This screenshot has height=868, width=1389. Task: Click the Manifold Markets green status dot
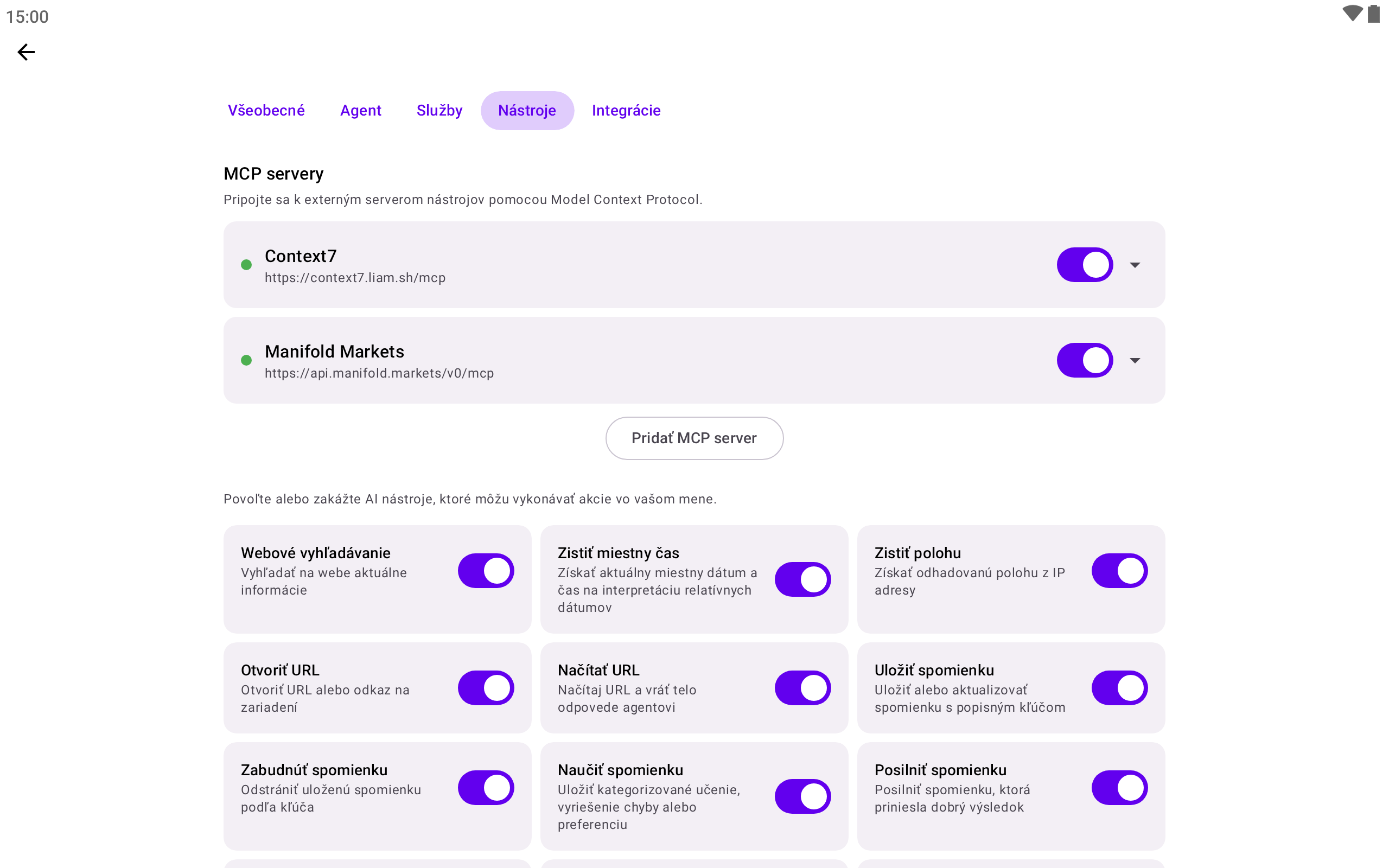tap(246, 360)
